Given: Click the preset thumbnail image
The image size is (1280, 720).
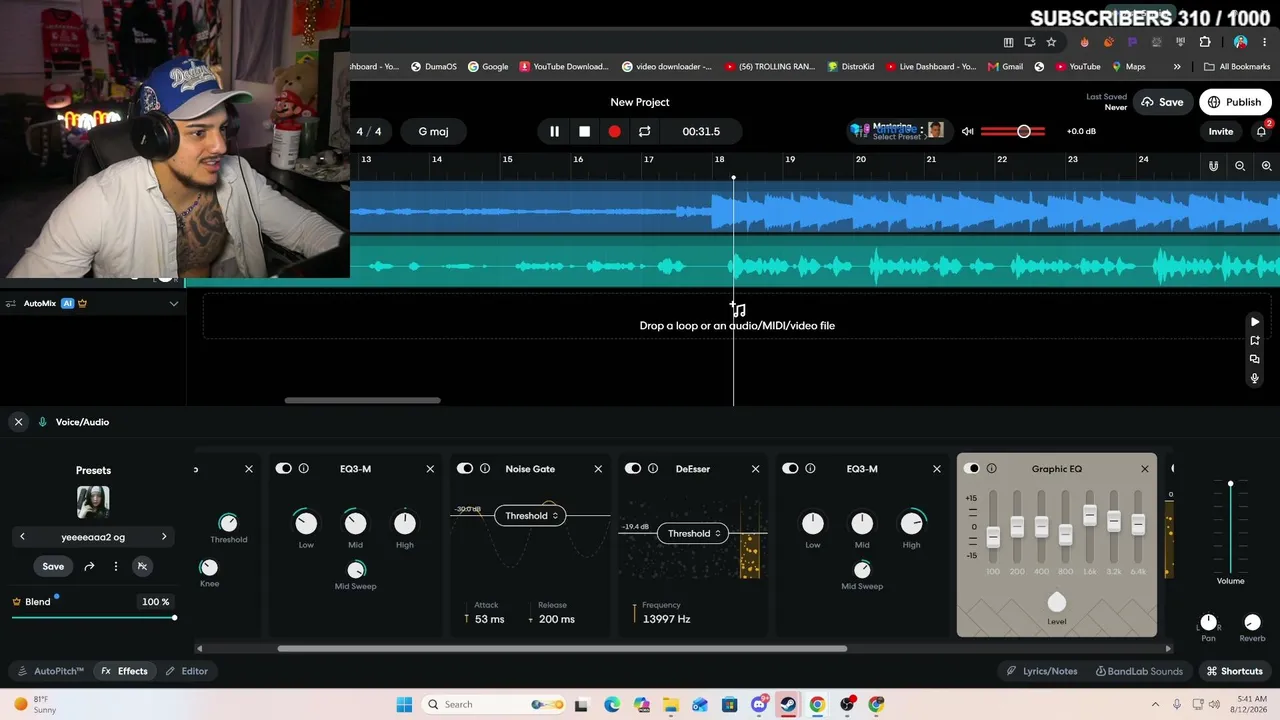Looking at the screenshot, I should tap(93, 502).
